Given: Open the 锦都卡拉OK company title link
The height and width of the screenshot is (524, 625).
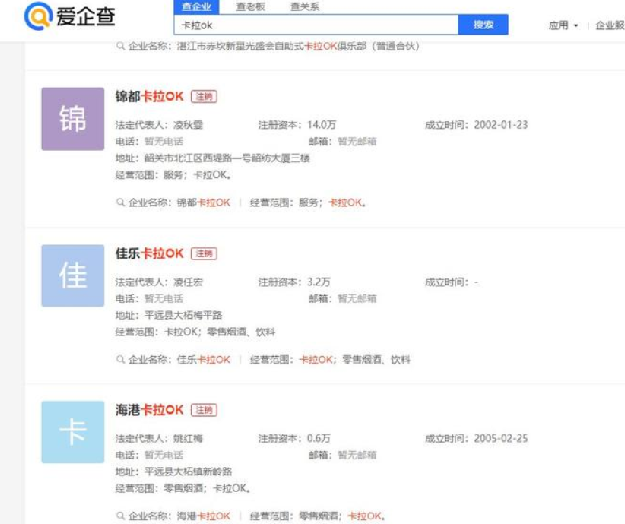Looking at the screenshot, I should [x=149, y=96].
